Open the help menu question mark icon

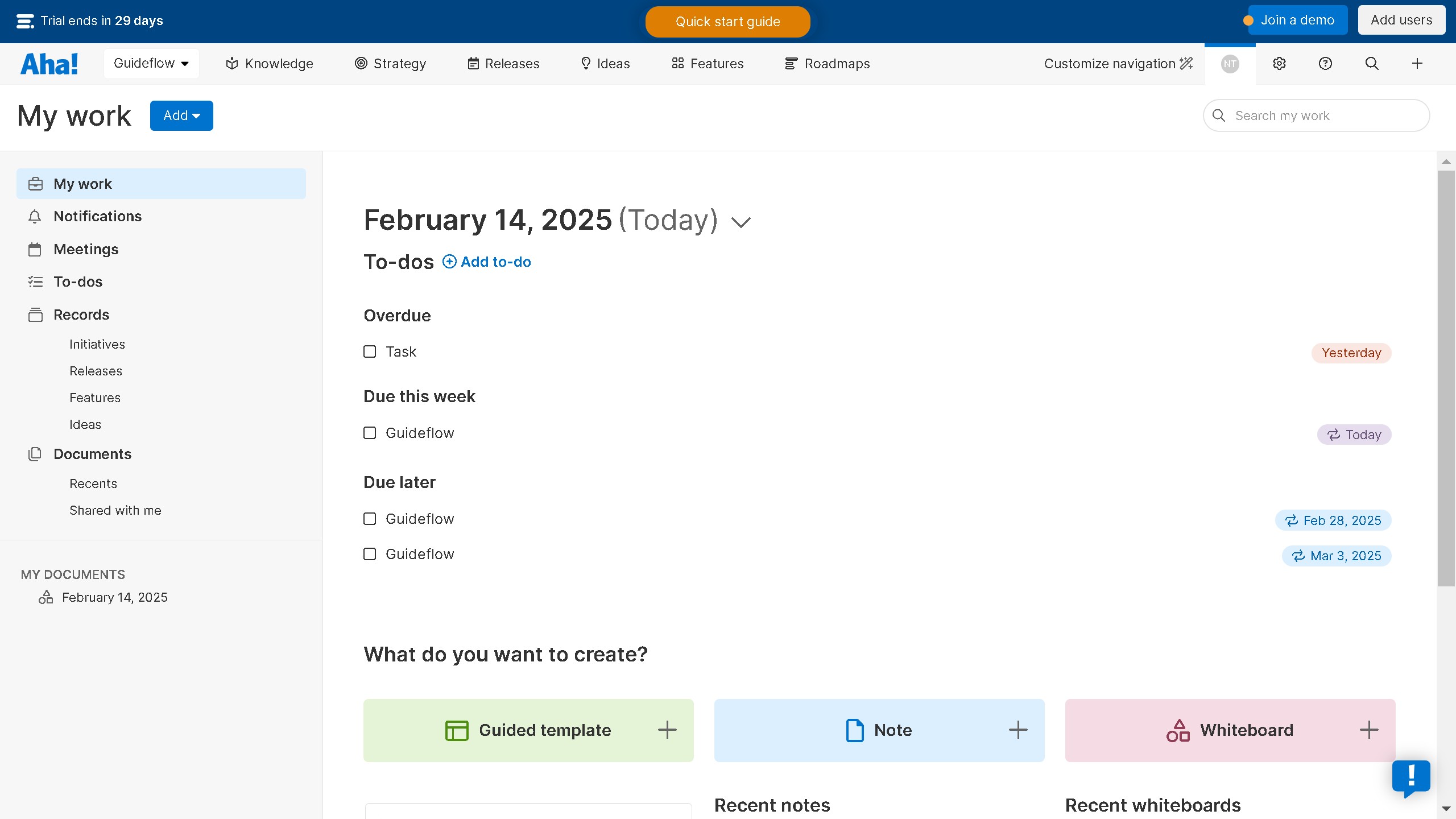pos(1325,63)
